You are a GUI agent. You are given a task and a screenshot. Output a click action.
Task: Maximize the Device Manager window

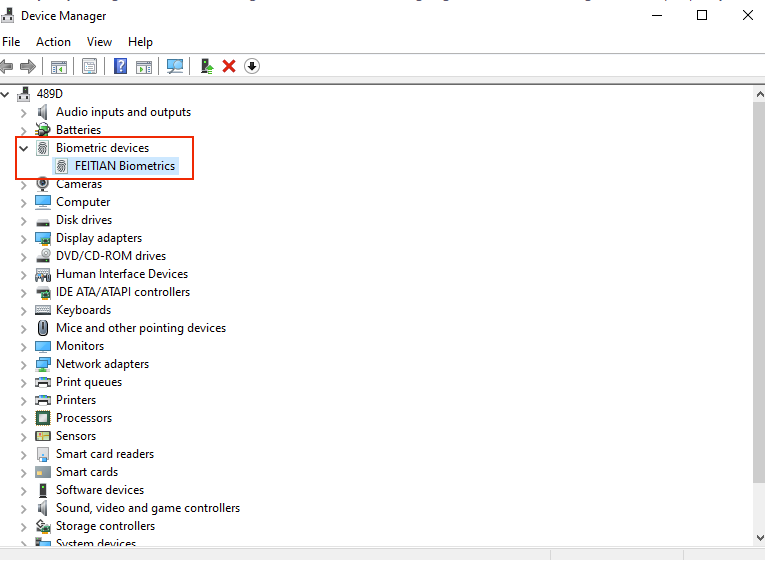702,16
